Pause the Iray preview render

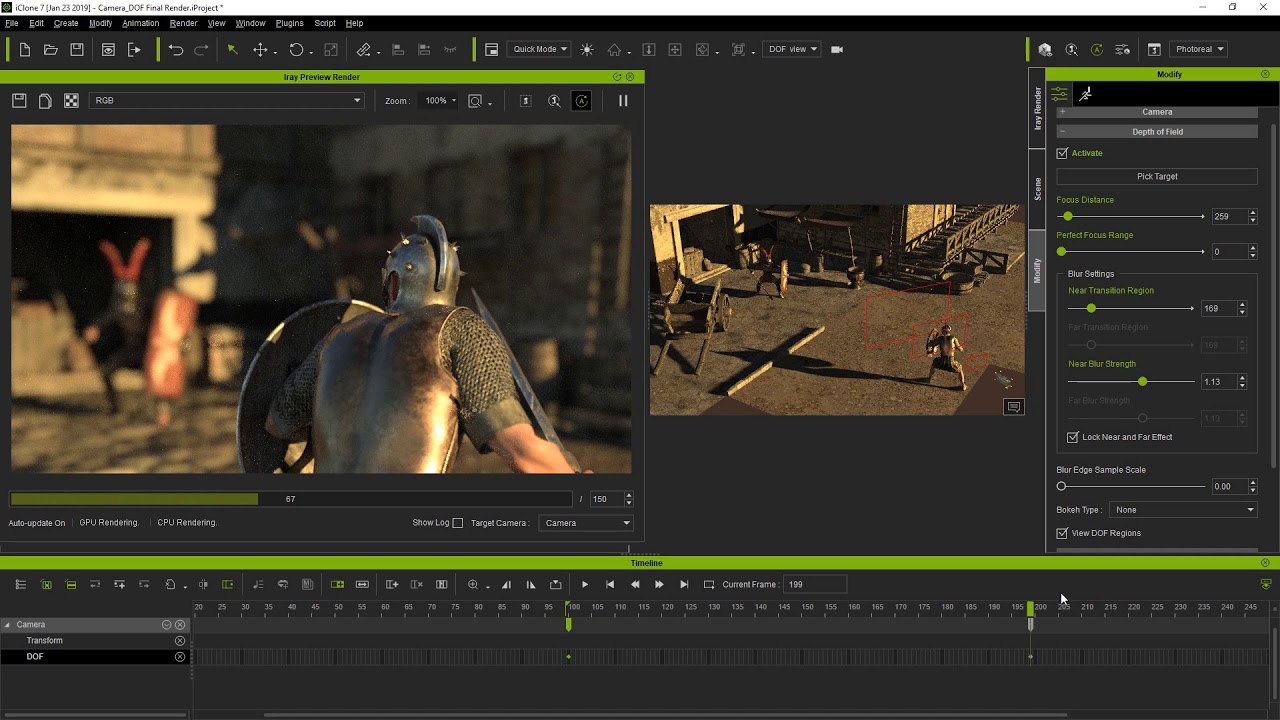point(623,100)
